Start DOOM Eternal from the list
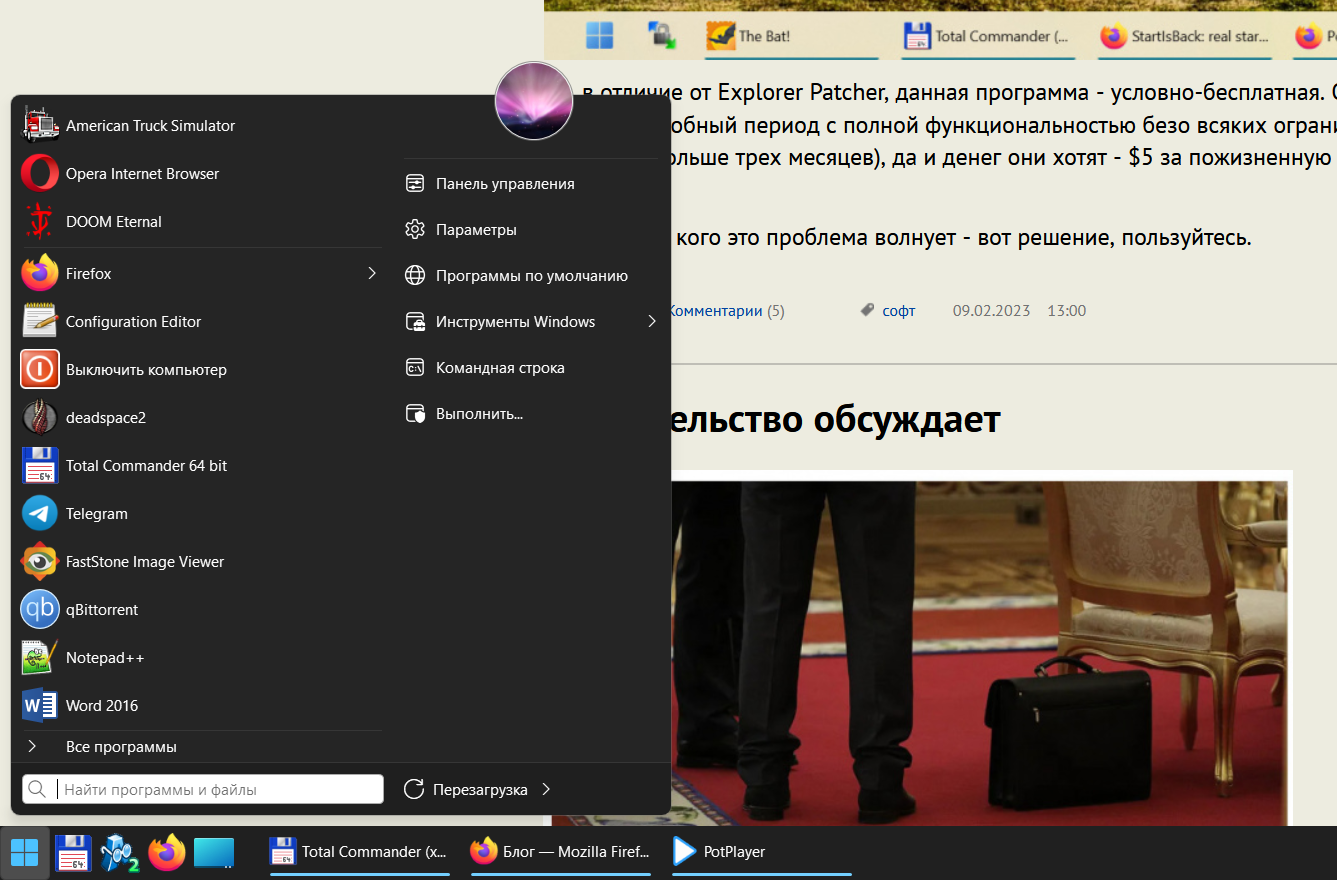Screen dimensions: 1337x880 (x=113, y=222)
